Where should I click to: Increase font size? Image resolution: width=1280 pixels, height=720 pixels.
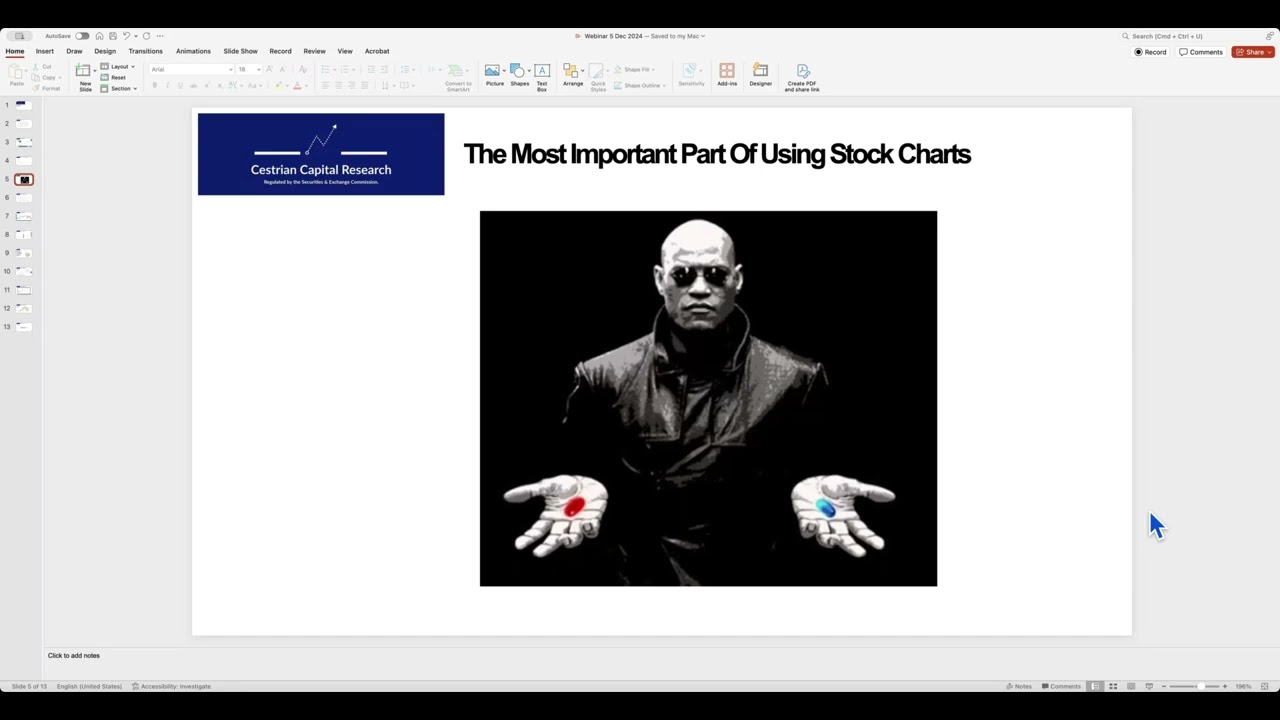click(x=269, y=69)
